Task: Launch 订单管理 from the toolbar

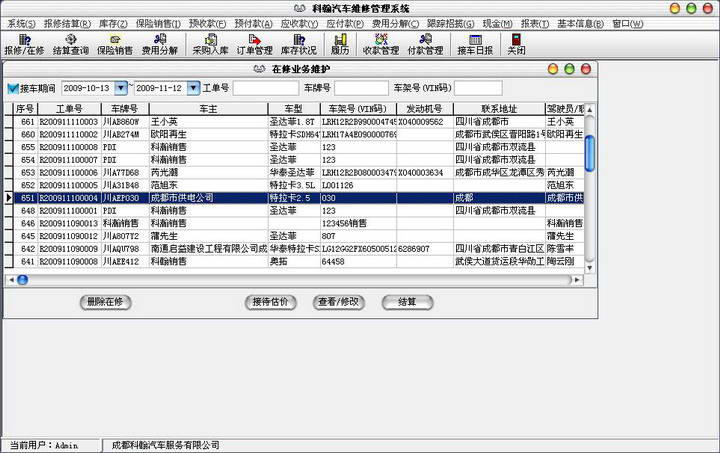Action: coord(254,44)
